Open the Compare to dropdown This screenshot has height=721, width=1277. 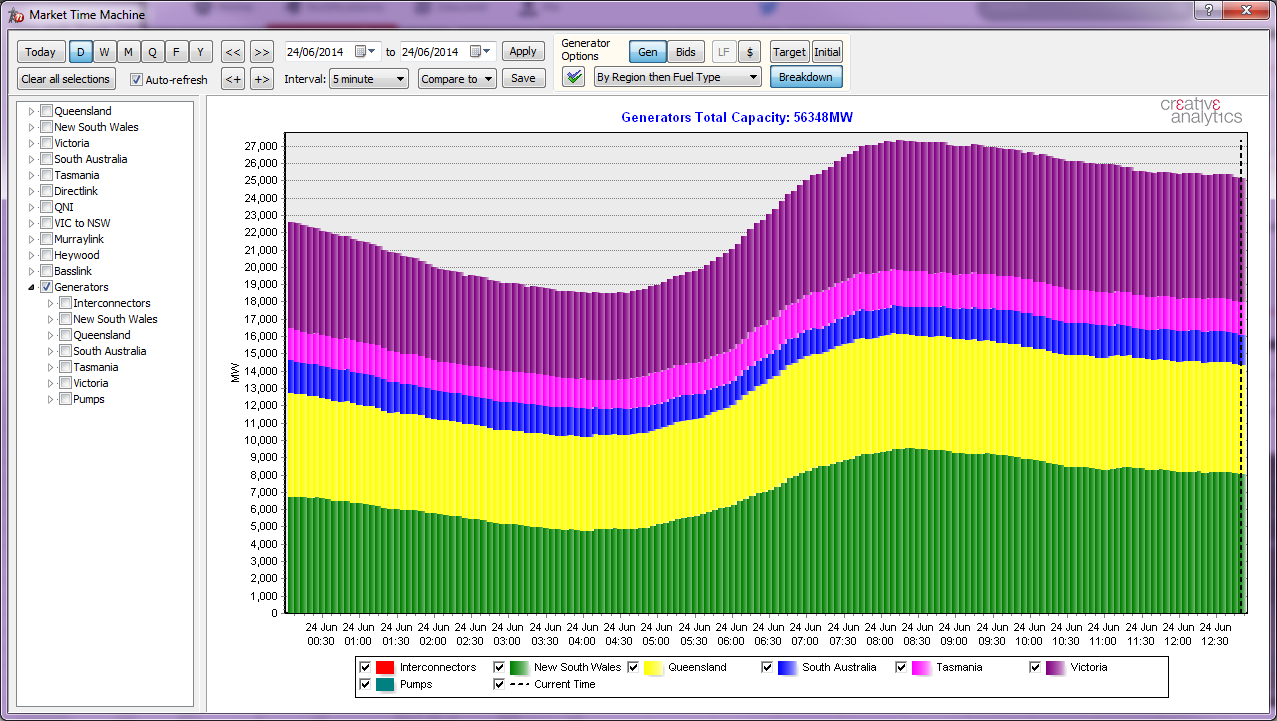[x=457, y=79]
